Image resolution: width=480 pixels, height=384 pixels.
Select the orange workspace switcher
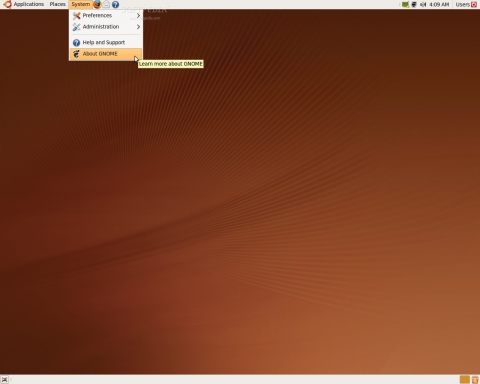pos(464,379)
